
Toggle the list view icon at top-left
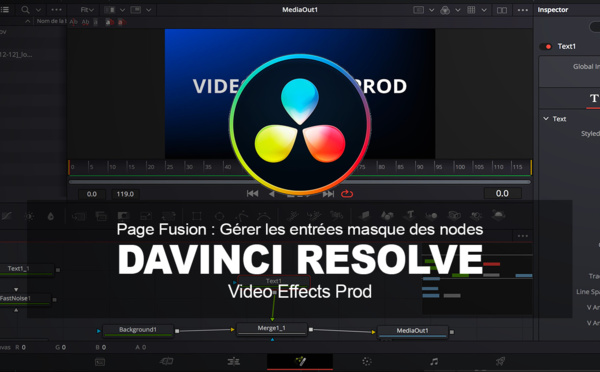point(5,10)
